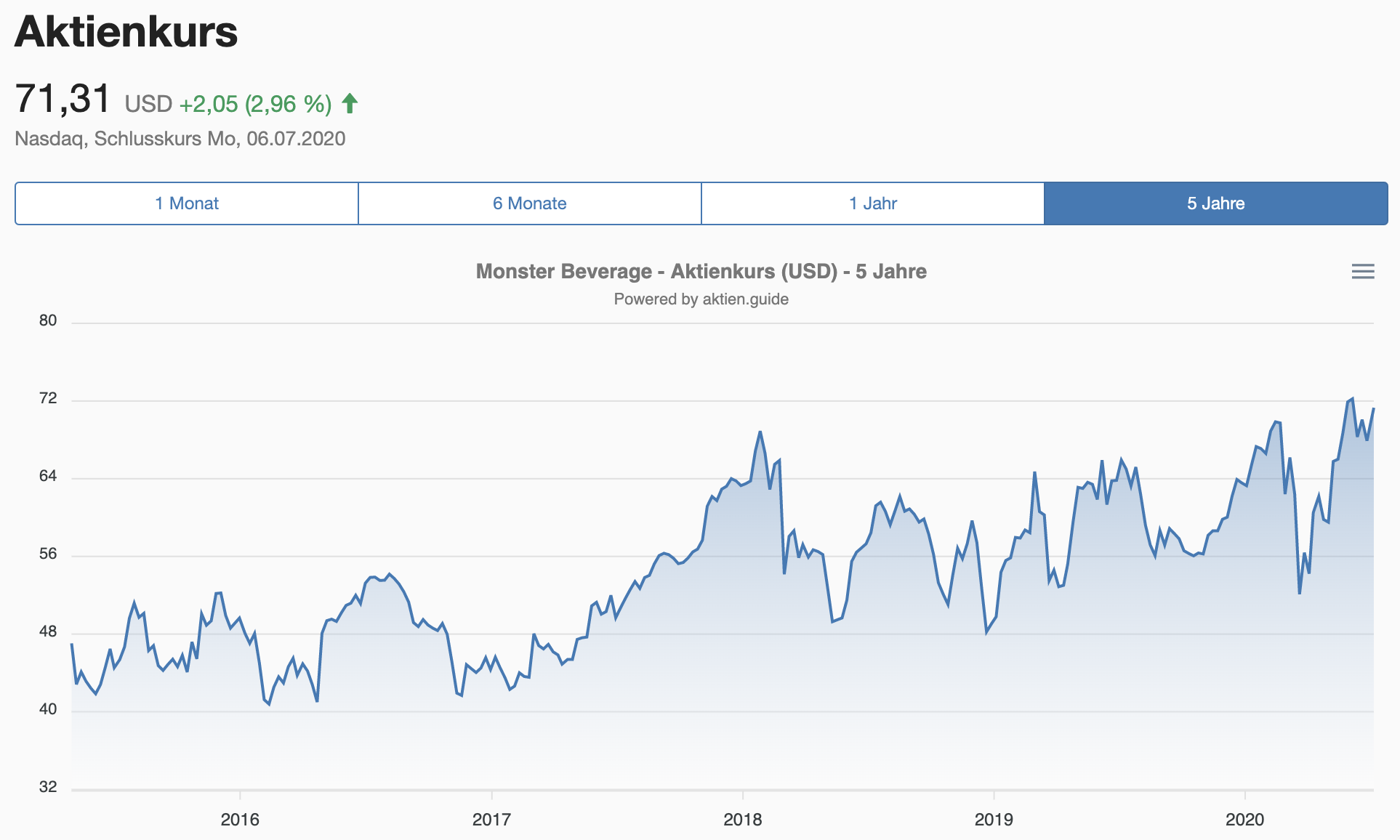Screen dimensions: 1400x840
Task: Click the 56 y-axis label
Action: click(48, 554)
